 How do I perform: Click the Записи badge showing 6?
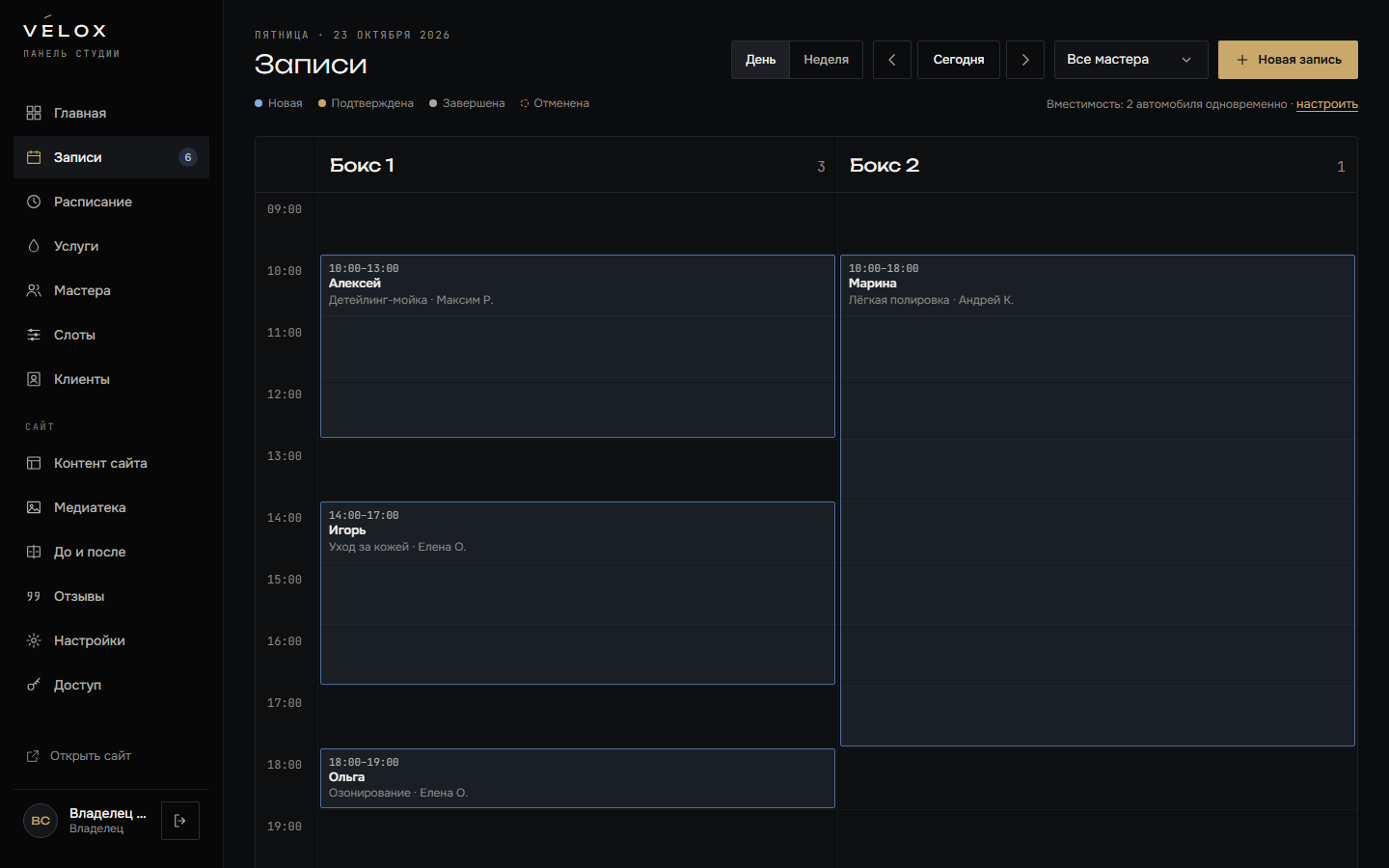[188, 157]
